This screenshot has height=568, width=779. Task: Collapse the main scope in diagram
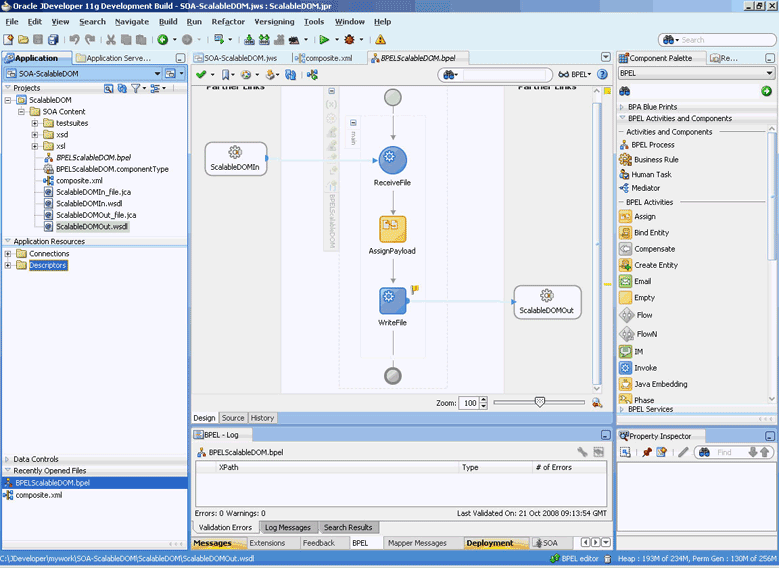pyautogui.click(x=353, y=122)
